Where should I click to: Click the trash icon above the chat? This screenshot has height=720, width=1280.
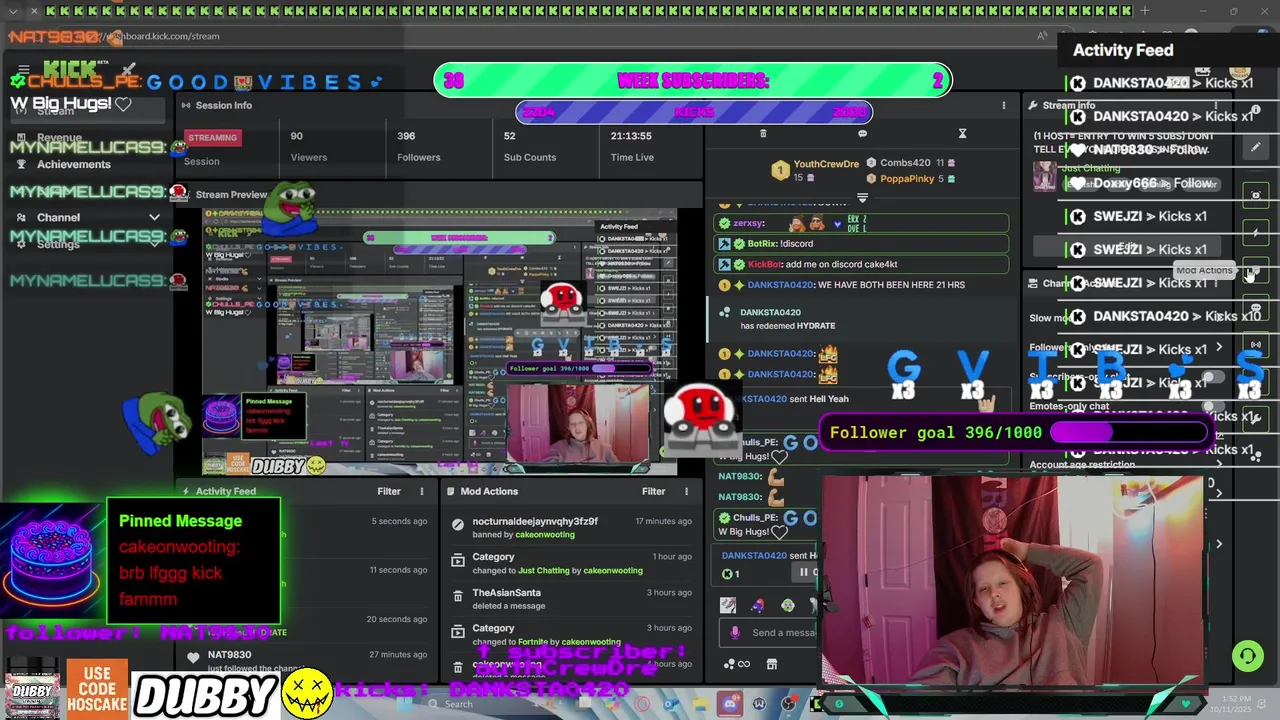763,133
